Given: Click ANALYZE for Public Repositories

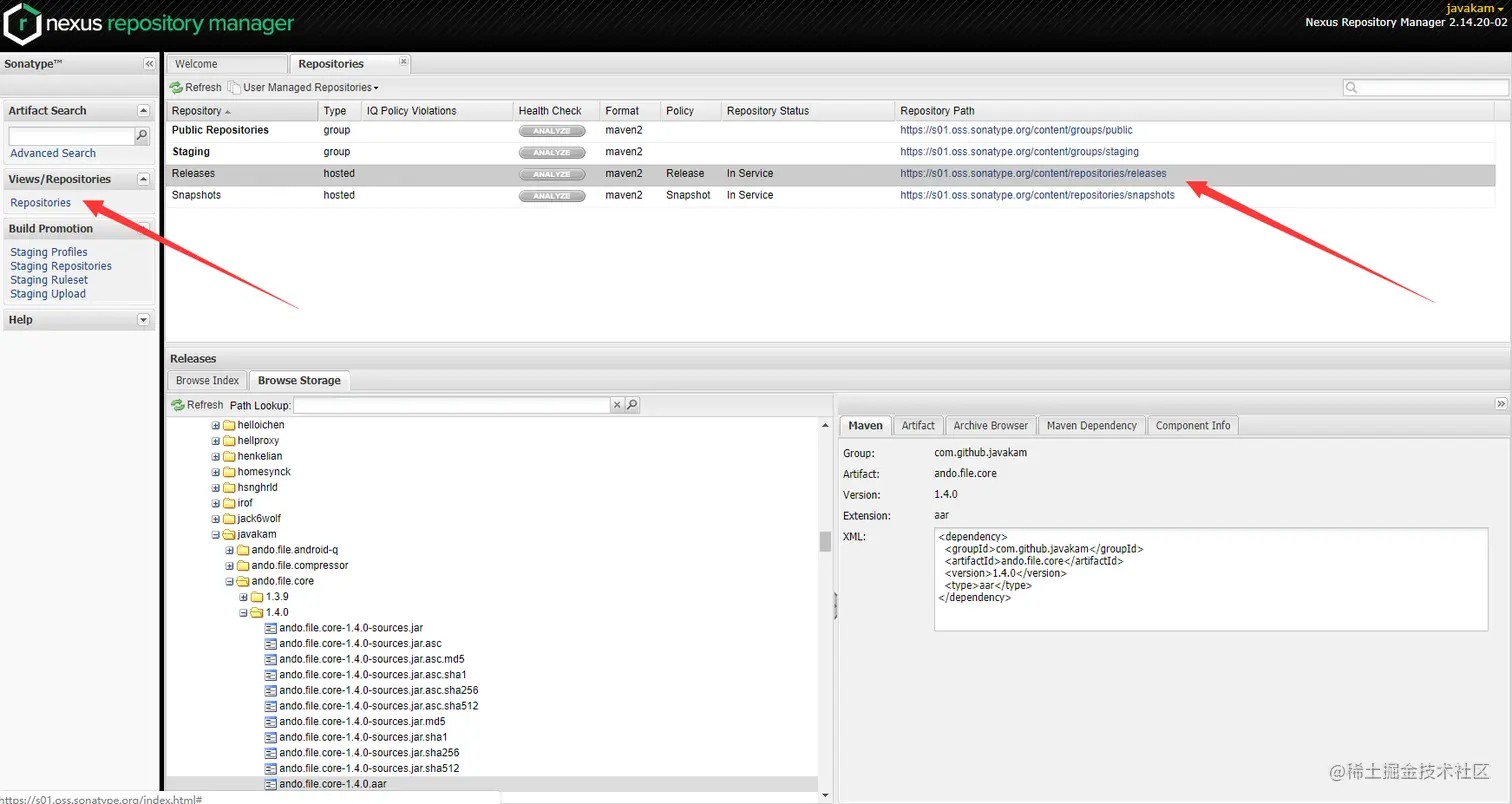Looking at the screenshot, I should click(551, 131).
